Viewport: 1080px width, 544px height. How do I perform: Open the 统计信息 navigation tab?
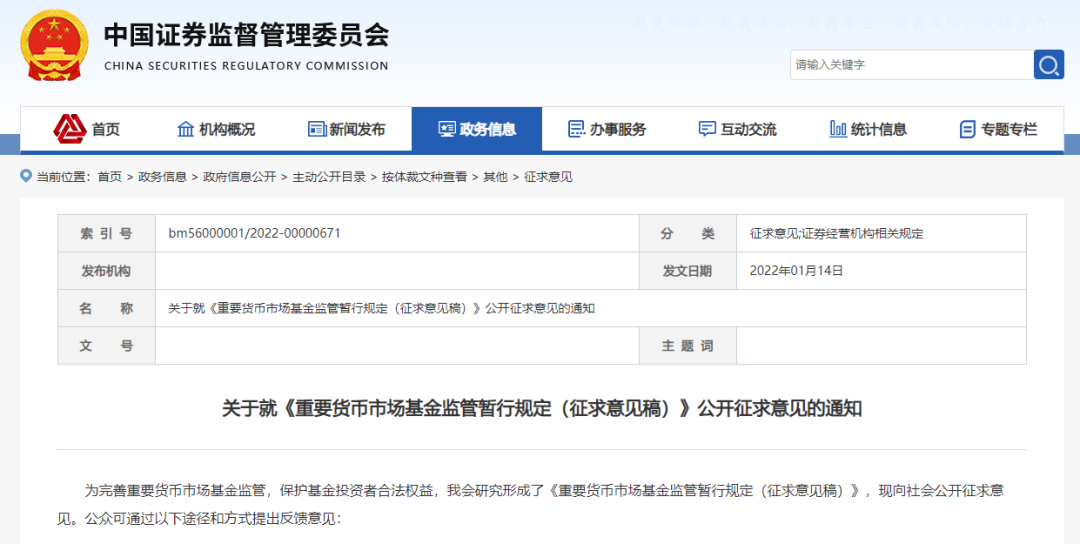(868, 129)
